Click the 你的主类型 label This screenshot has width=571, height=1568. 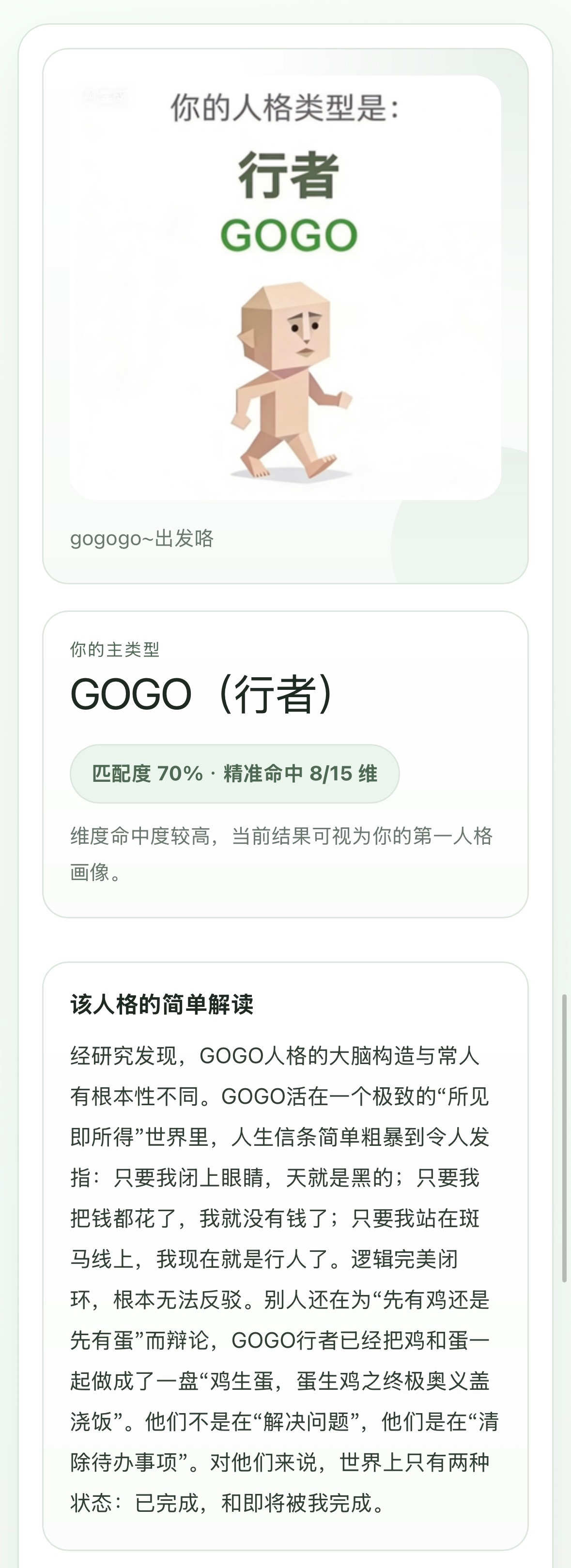click(x=114, y=650)
